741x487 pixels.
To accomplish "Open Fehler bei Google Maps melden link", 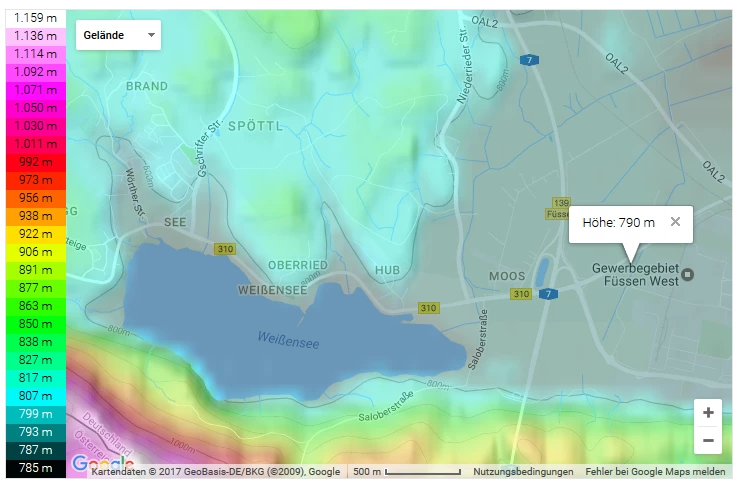I will [x=655, y=471].
